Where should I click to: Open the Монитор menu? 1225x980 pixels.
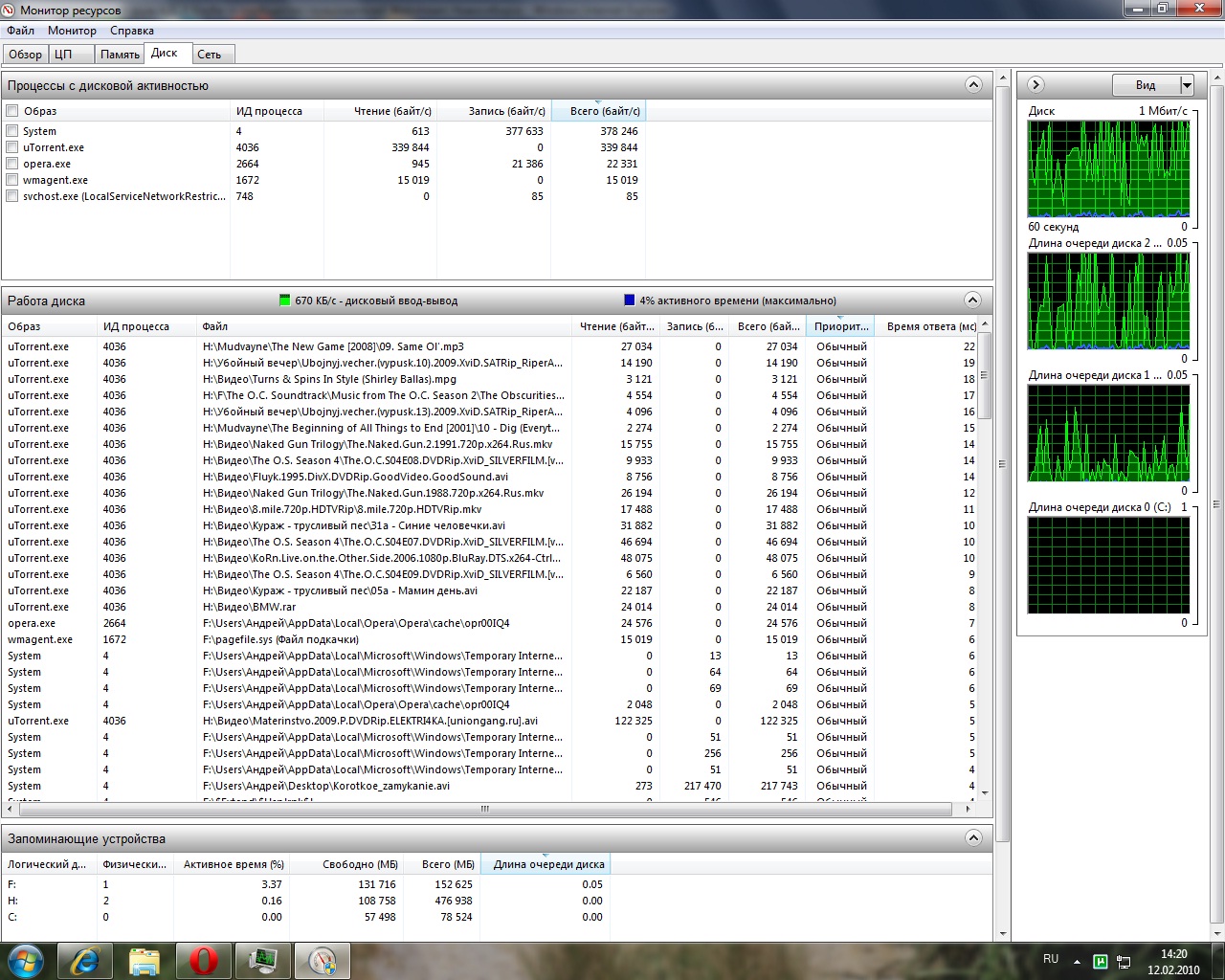pos(72,31)
